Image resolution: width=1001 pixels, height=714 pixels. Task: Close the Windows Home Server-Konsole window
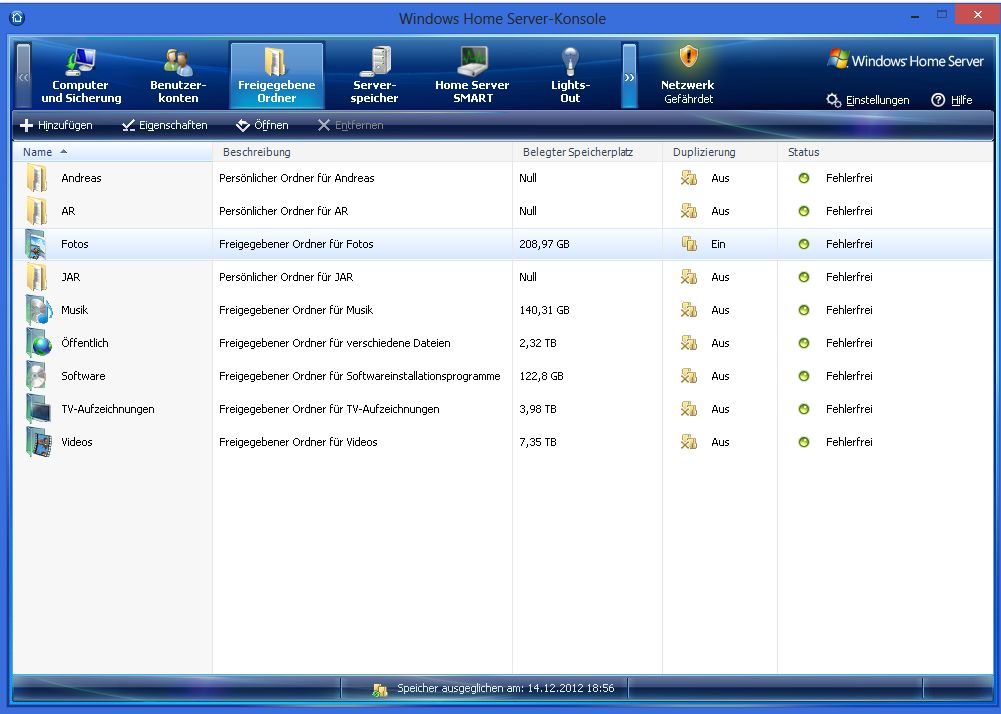tap(977, 15)
